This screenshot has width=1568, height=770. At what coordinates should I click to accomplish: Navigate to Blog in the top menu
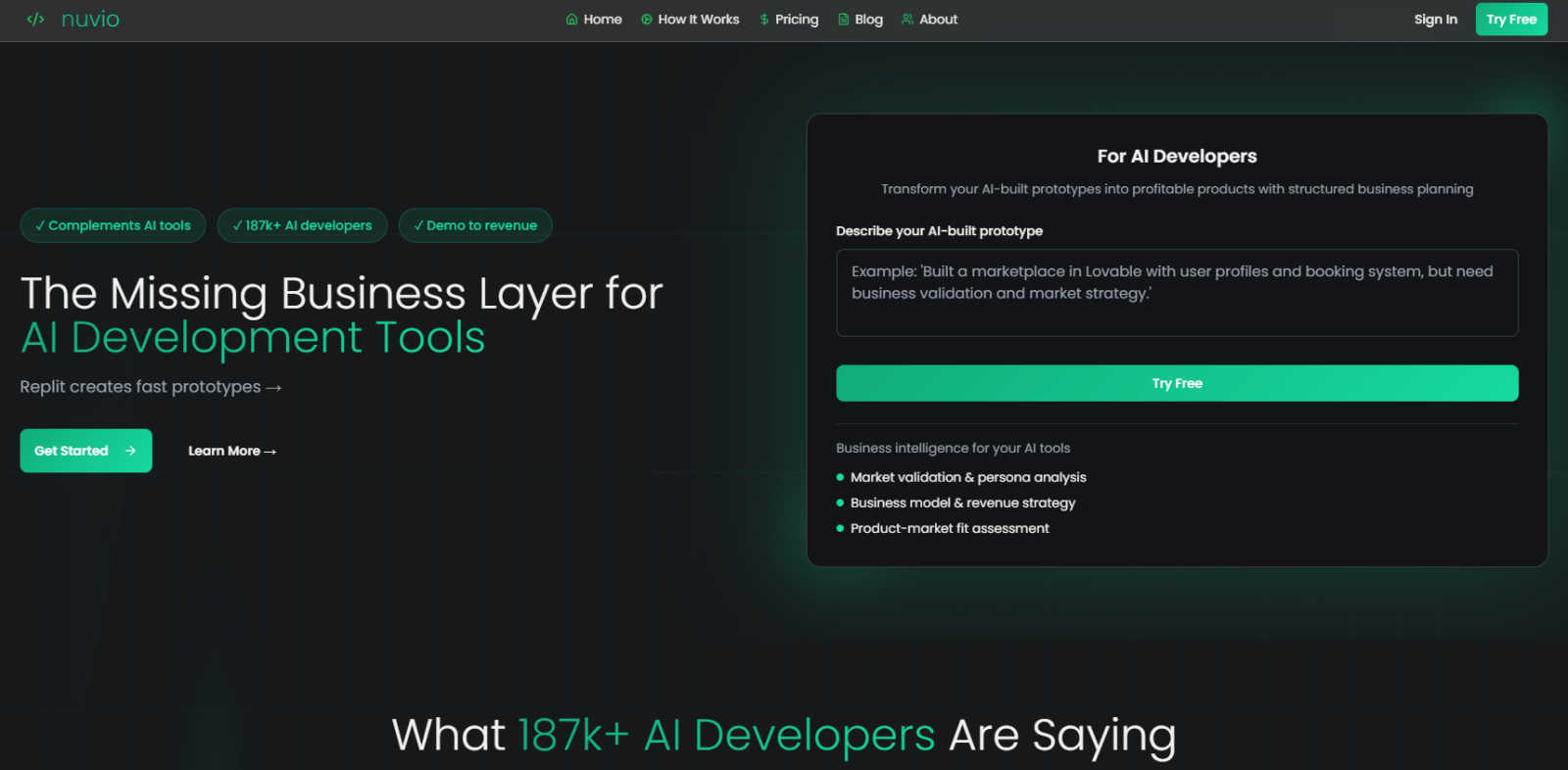pos(868,20)
